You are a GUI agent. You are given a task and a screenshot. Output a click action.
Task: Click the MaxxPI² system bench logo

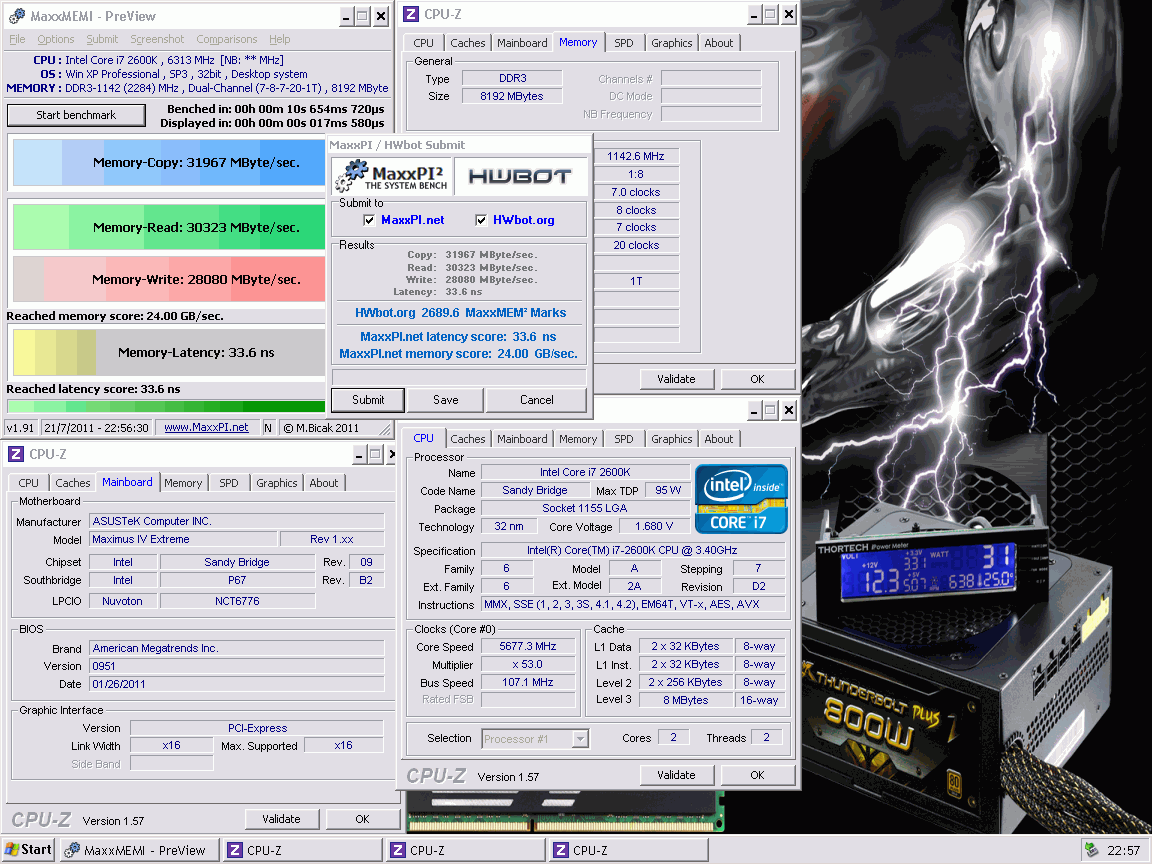coord(392,176)
